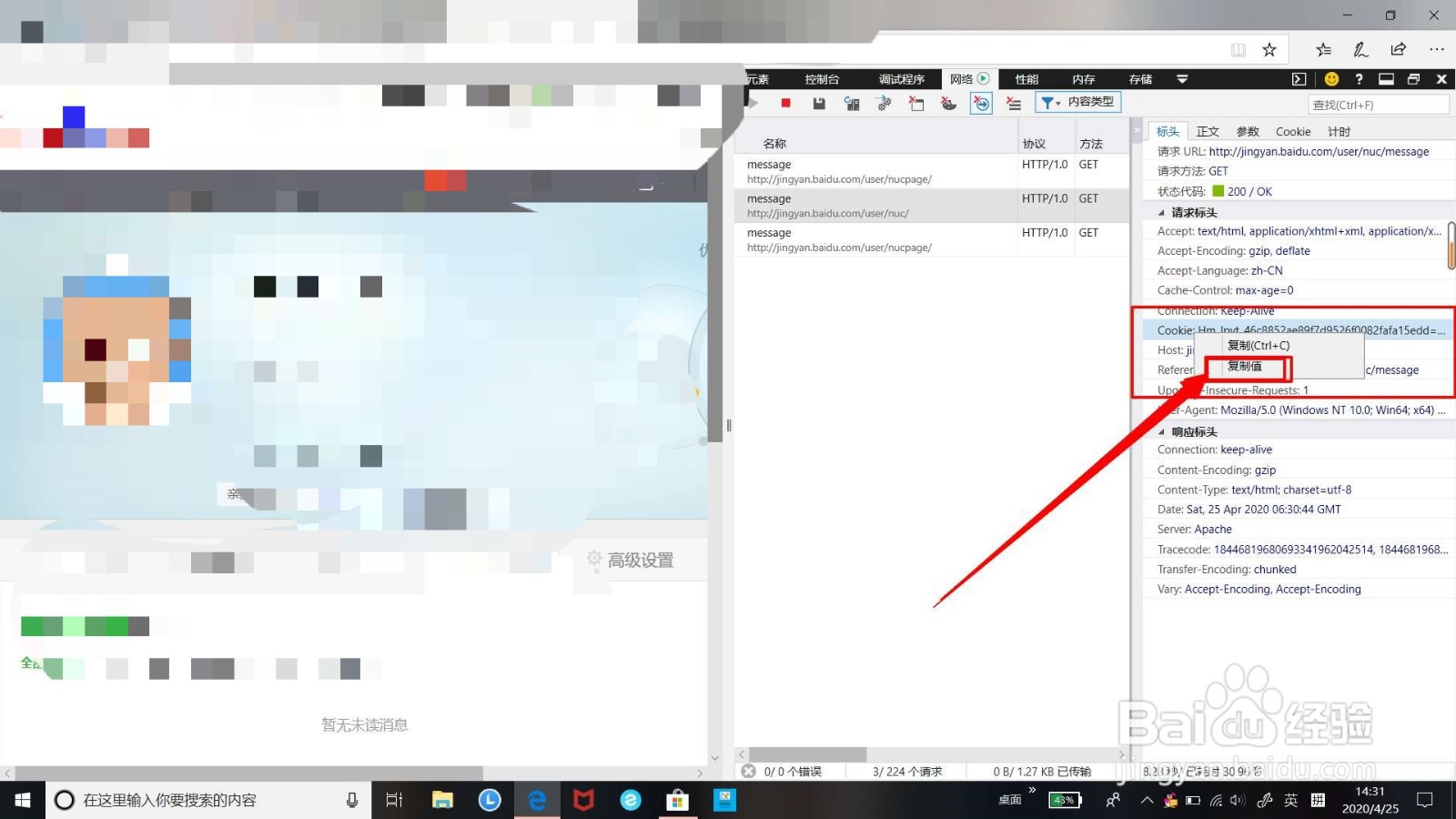
Task: Toggle the details pane collapse arrow
Action: [1137, 131]
